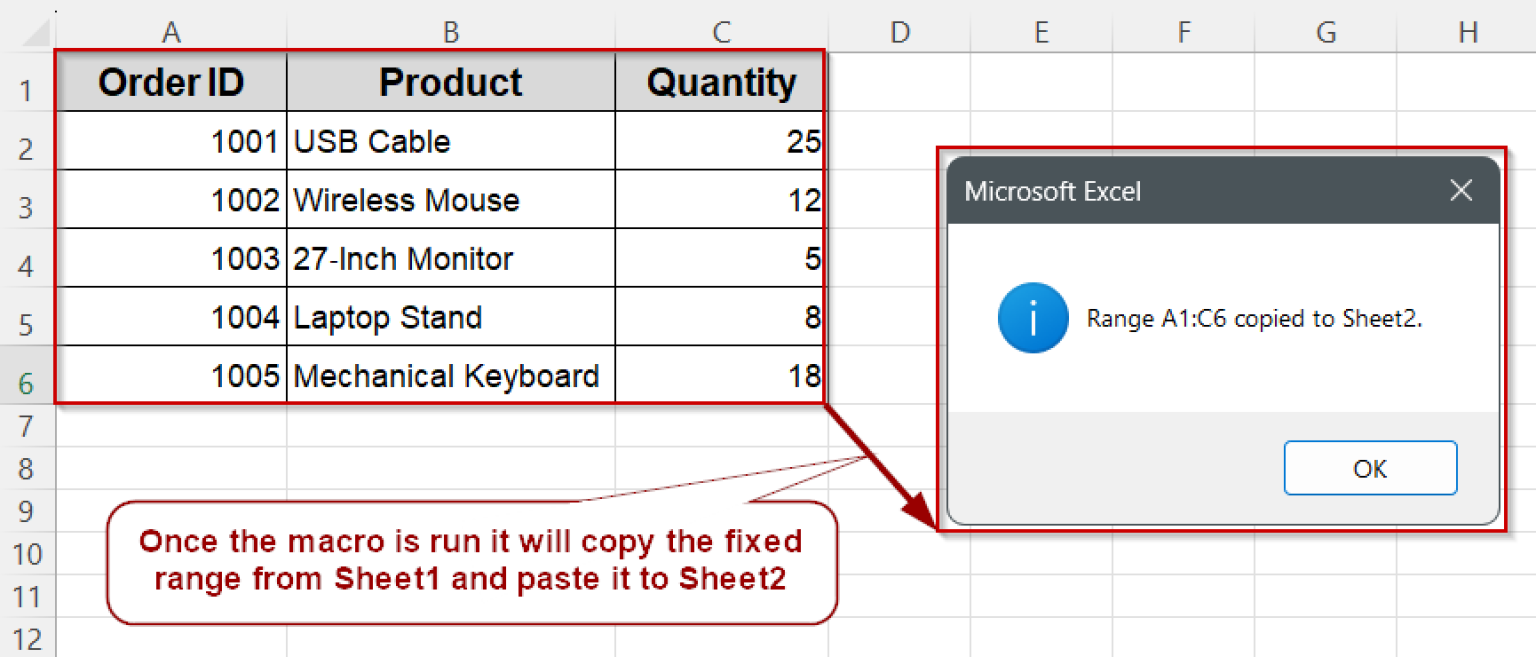Select row 6 header
1536x657 pixels.
coord(26,380)
